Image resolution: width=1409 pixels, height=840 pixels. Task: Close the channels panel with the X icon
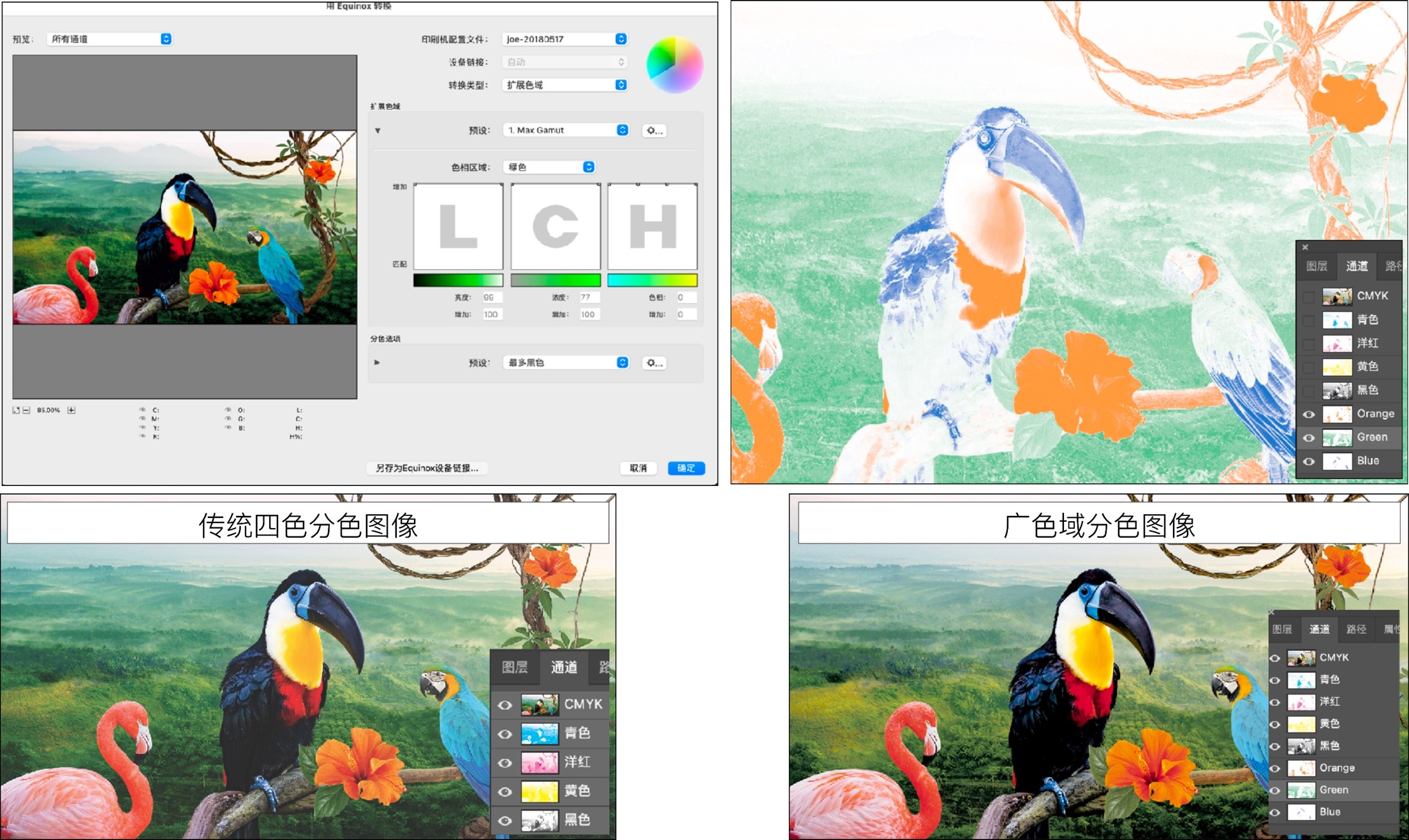click(1305, 247)
